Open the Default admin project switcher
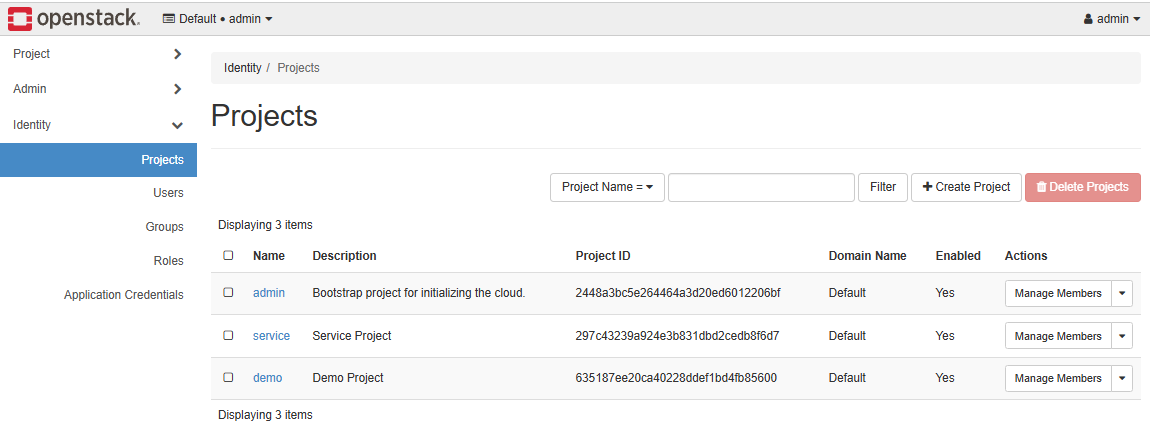Screen dimensions: 1150x448 click(217, 19)
